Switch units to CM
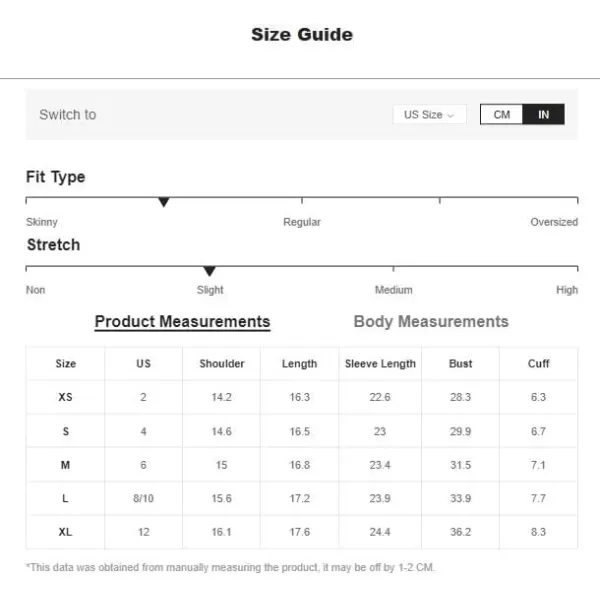The width and height of the screenshot is (600, 600). [x=501, y=114]
